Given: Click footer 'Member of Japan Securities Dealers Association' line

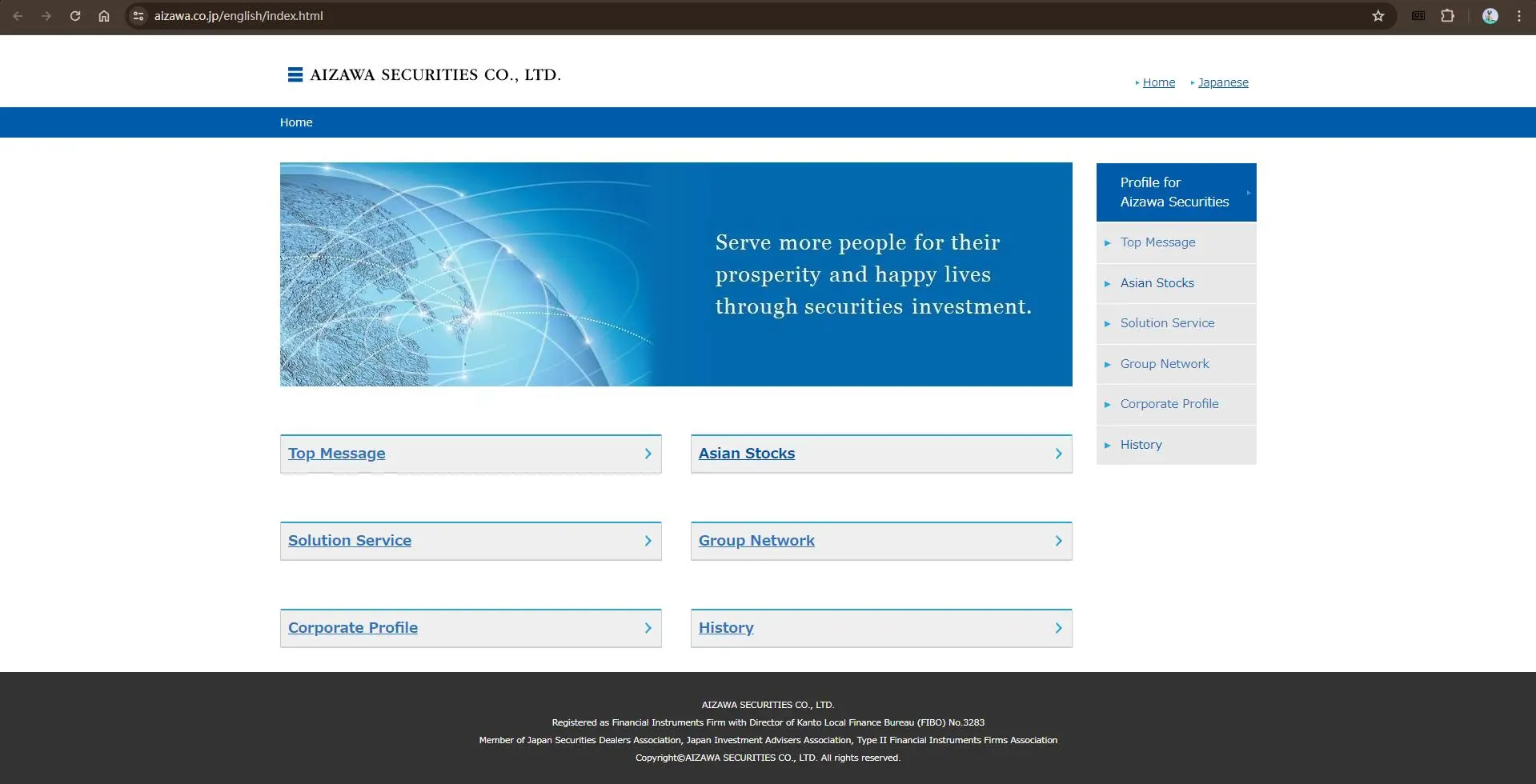Looking at the screenshot, I should click(768, 740).
